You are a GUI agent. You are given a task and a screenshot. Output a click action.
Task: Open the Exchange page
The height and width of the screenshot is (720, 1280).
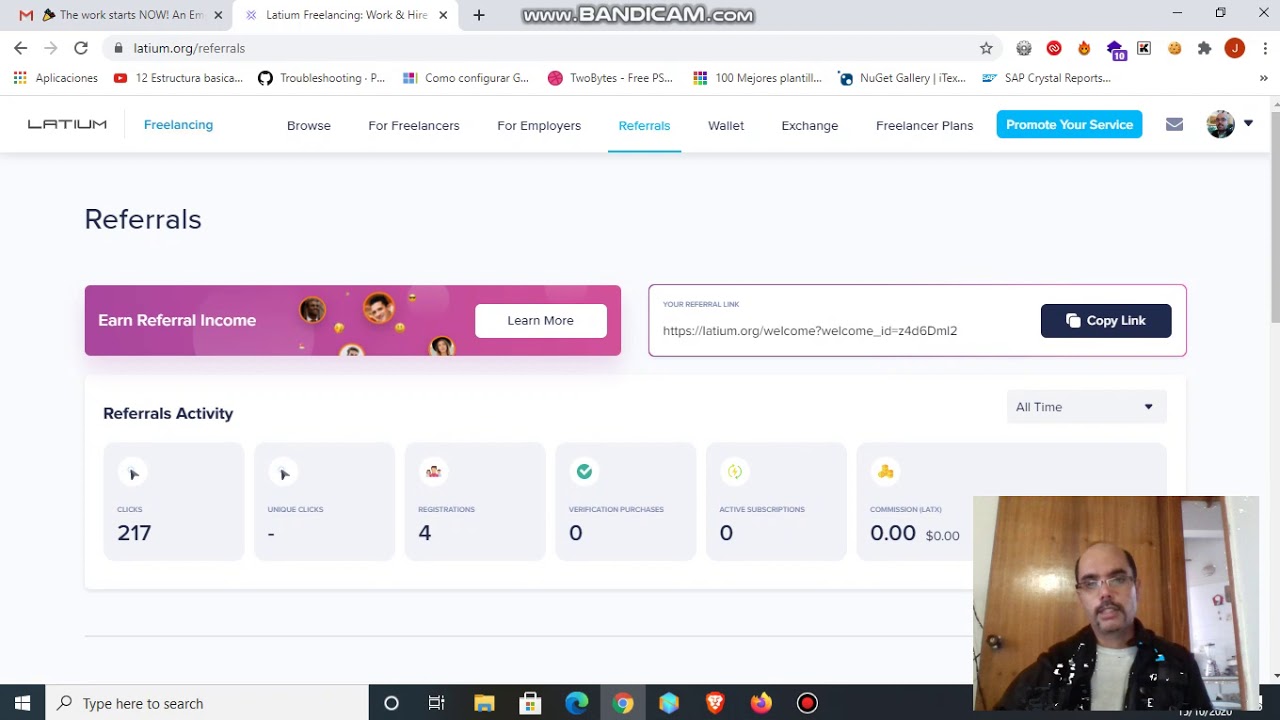(x=810, y=126)
